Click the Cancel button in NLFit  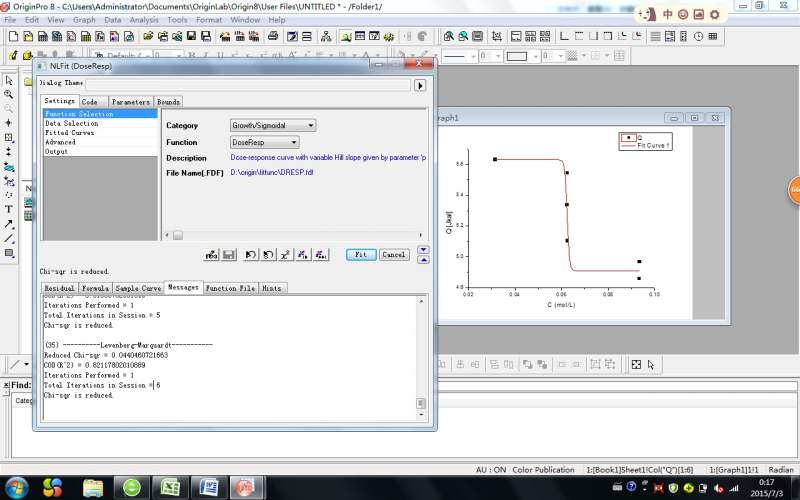pyautogui.click(x=394, y=255)
